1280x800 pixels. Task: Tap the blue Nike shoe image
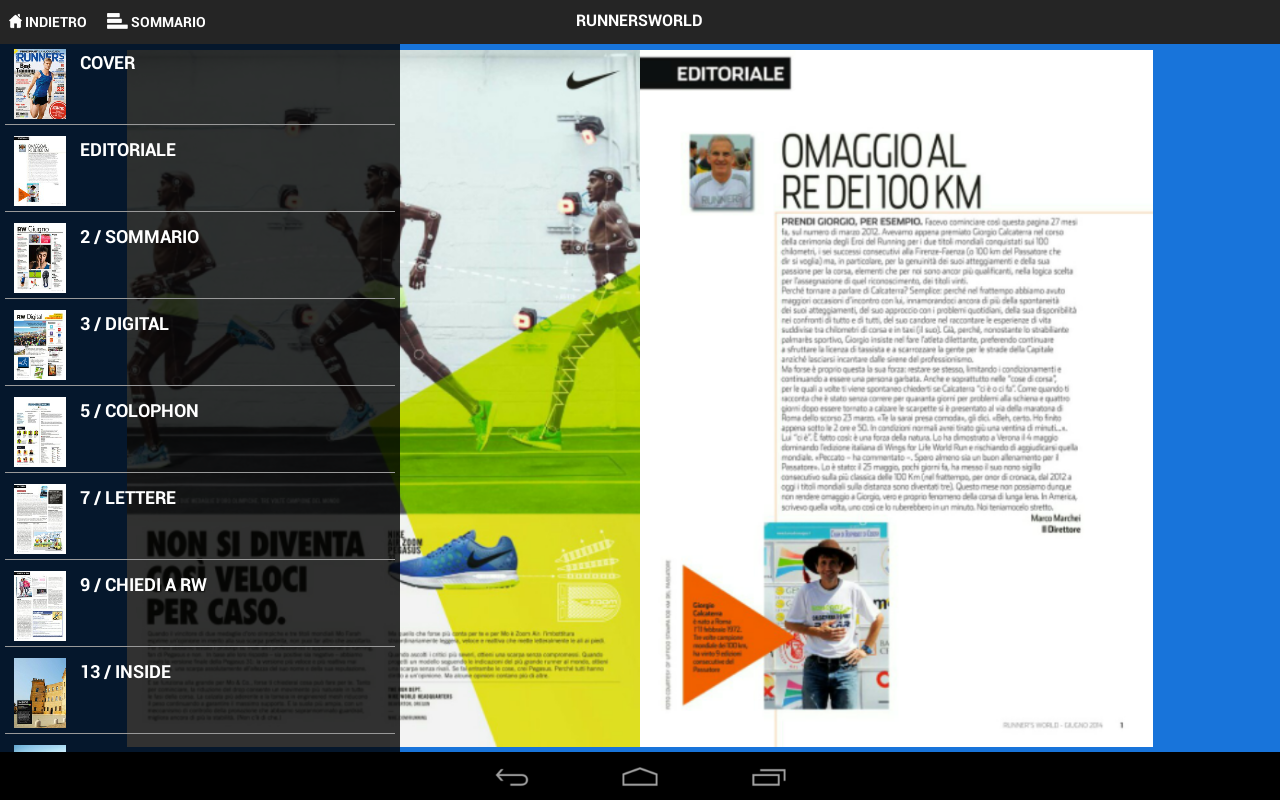461,560
